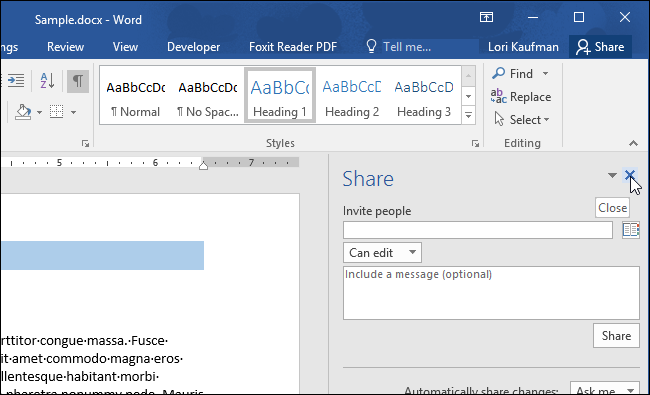Click the Invite people text field
Image resolution: width=650 pixels, height=395 pixels.
pos(478,230)
